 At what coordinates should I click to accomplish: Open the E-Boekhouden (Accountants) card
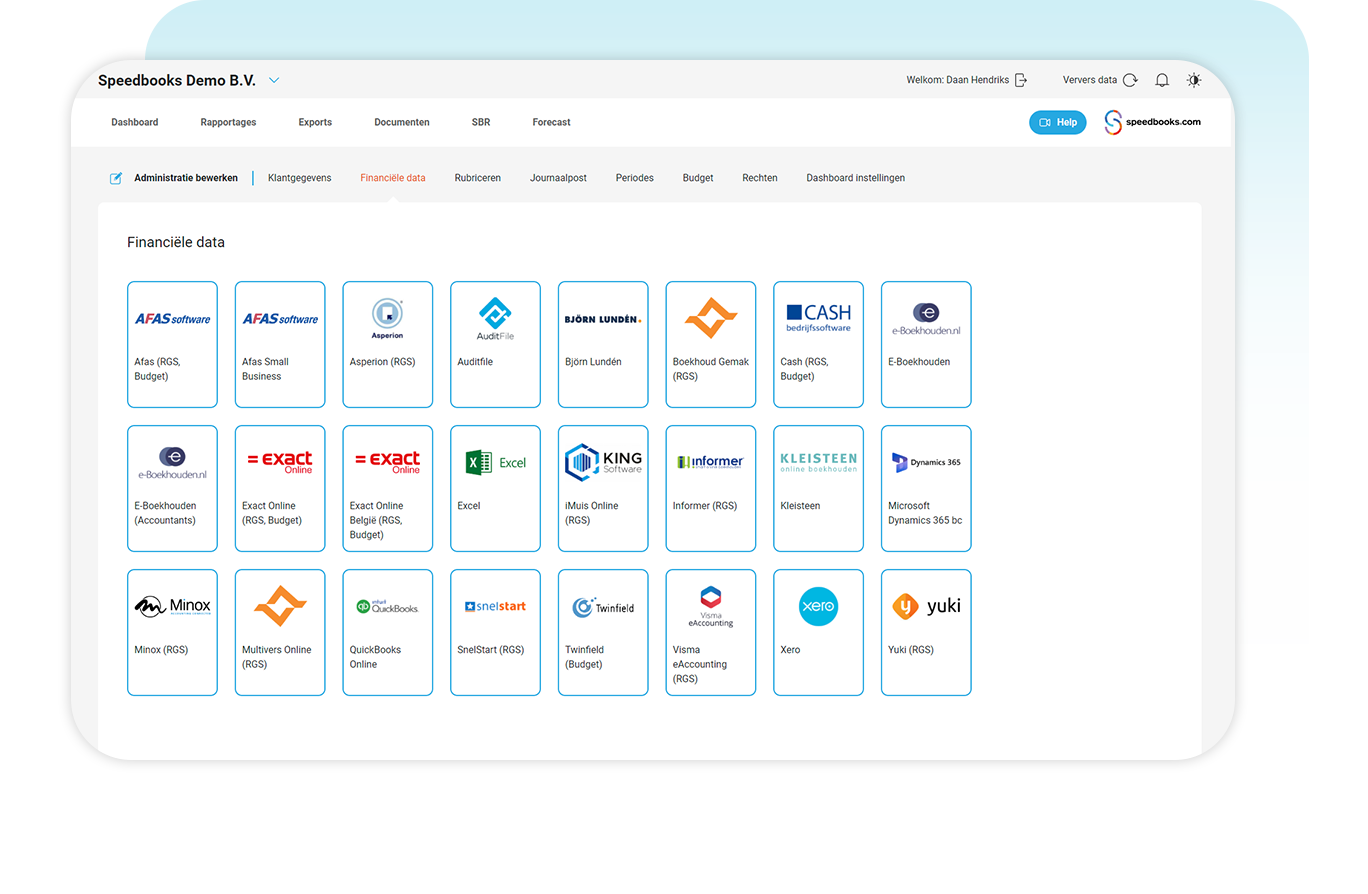pyautogui.click(x=172, y=488)
